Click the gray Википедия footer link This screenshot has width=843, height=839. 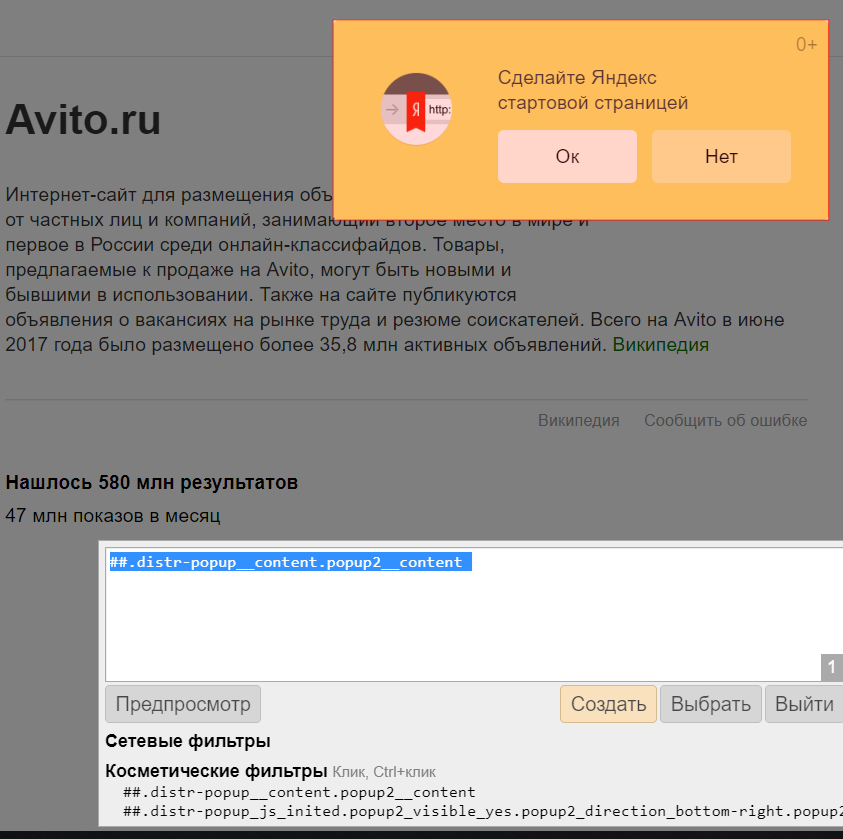tap(578, 420)
